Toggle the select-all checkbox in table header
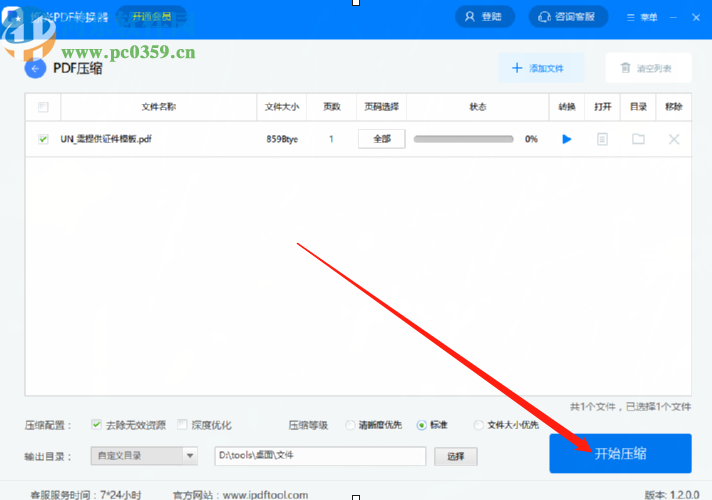 coord(43,107)
